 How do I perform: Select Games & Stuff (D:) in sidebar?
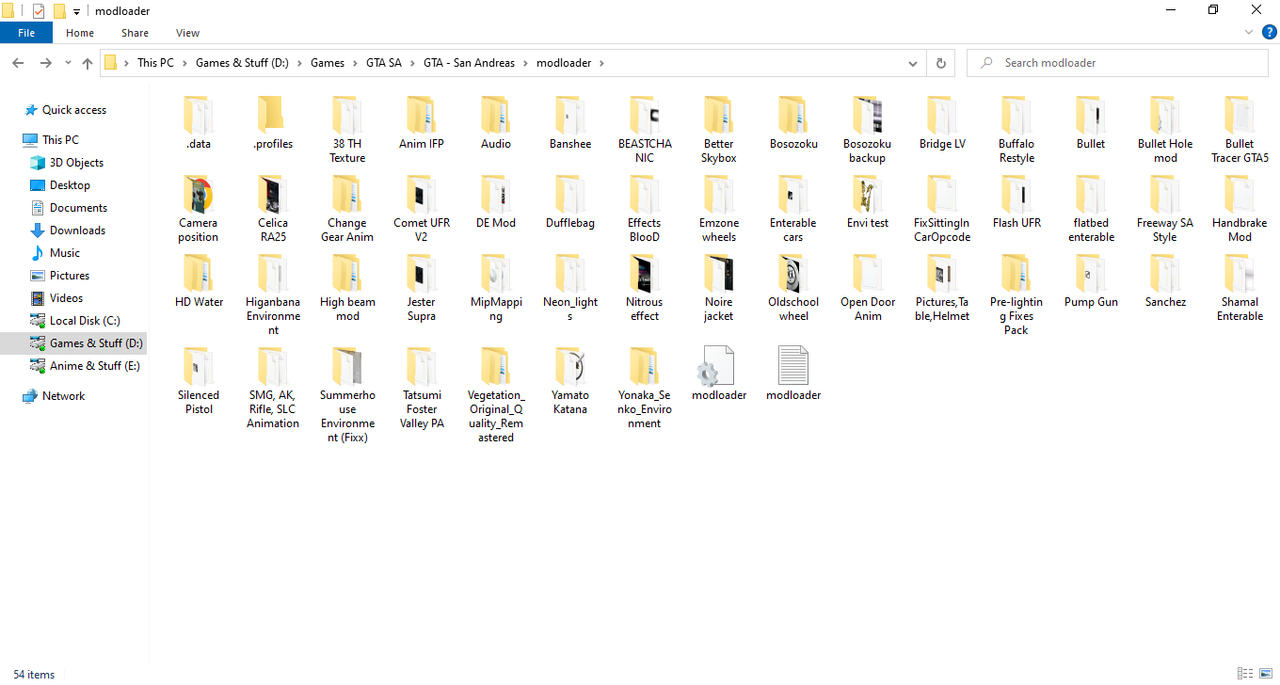(x=96, y=343)
